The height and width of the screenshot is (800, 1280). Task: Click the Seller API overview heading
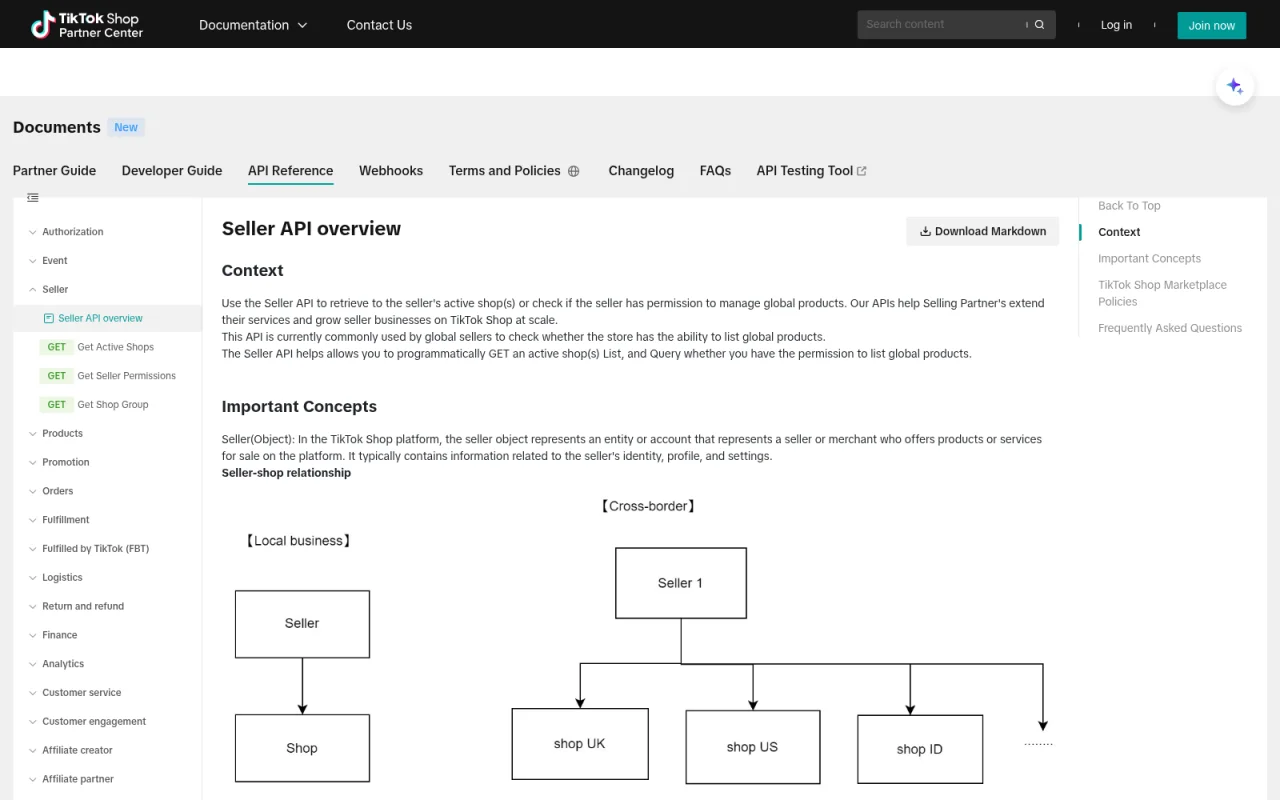coord(311,229)
